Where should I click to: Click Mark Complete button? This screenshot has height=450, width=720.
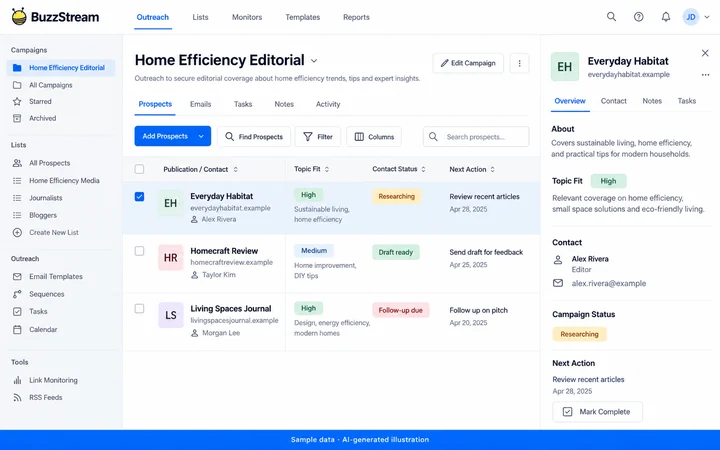(x=597, y=412)
